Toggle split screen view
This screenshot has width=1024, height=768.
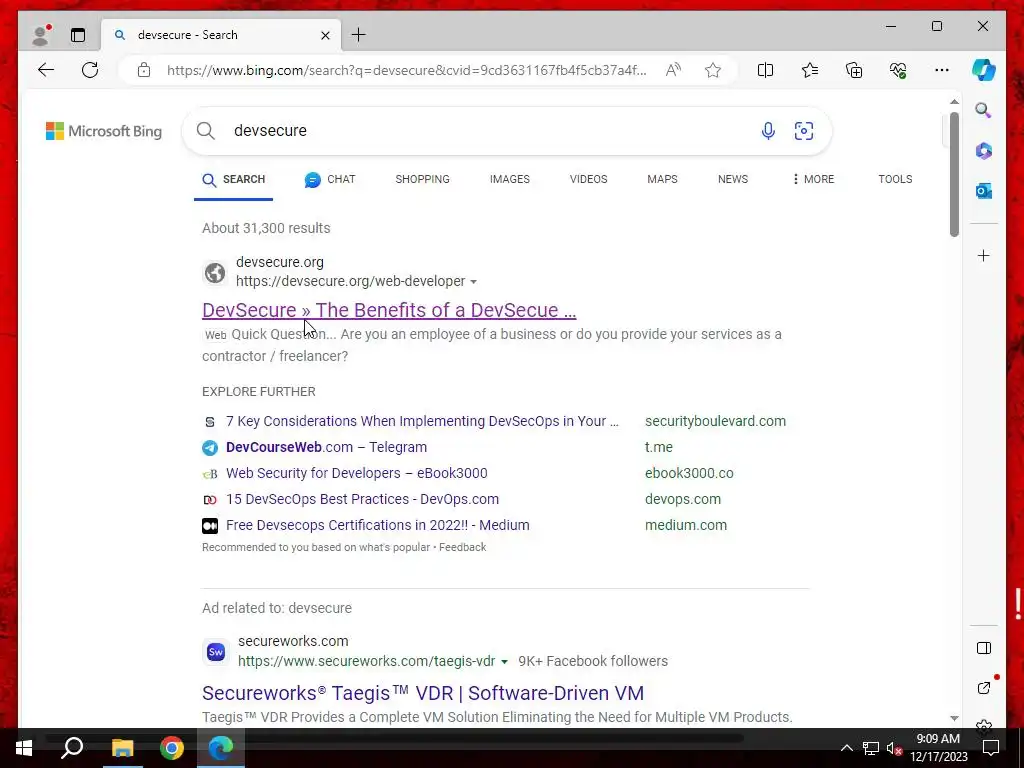[x=765, y=70]
